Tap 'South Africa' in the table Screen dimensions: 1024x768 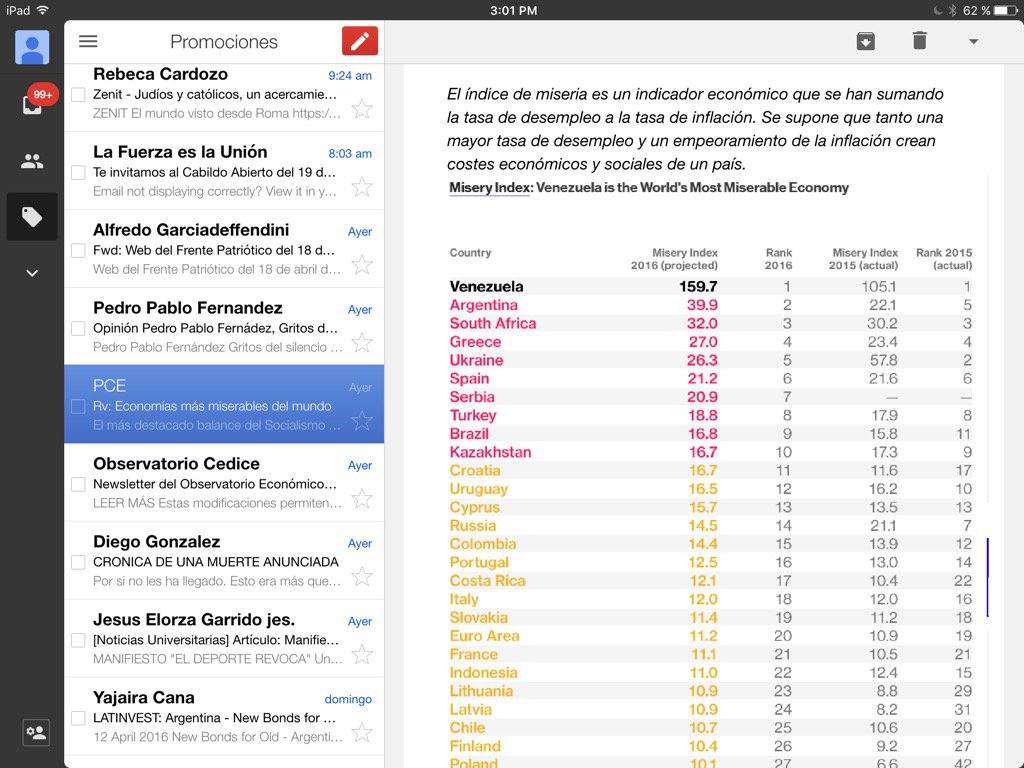tap(492, 323)
